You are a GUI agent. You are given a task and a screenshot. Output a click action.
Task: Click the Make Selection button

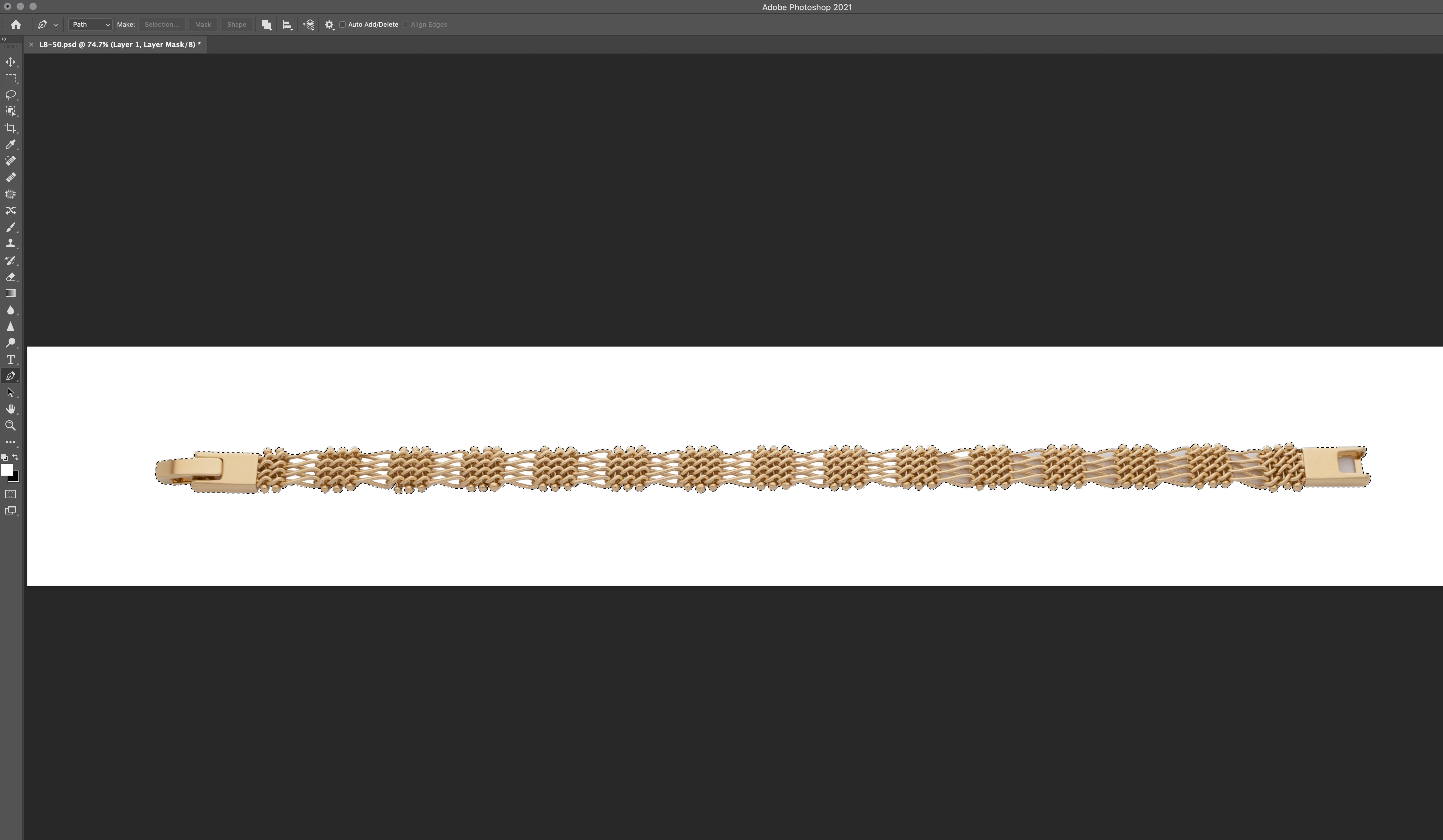(162, 24)
